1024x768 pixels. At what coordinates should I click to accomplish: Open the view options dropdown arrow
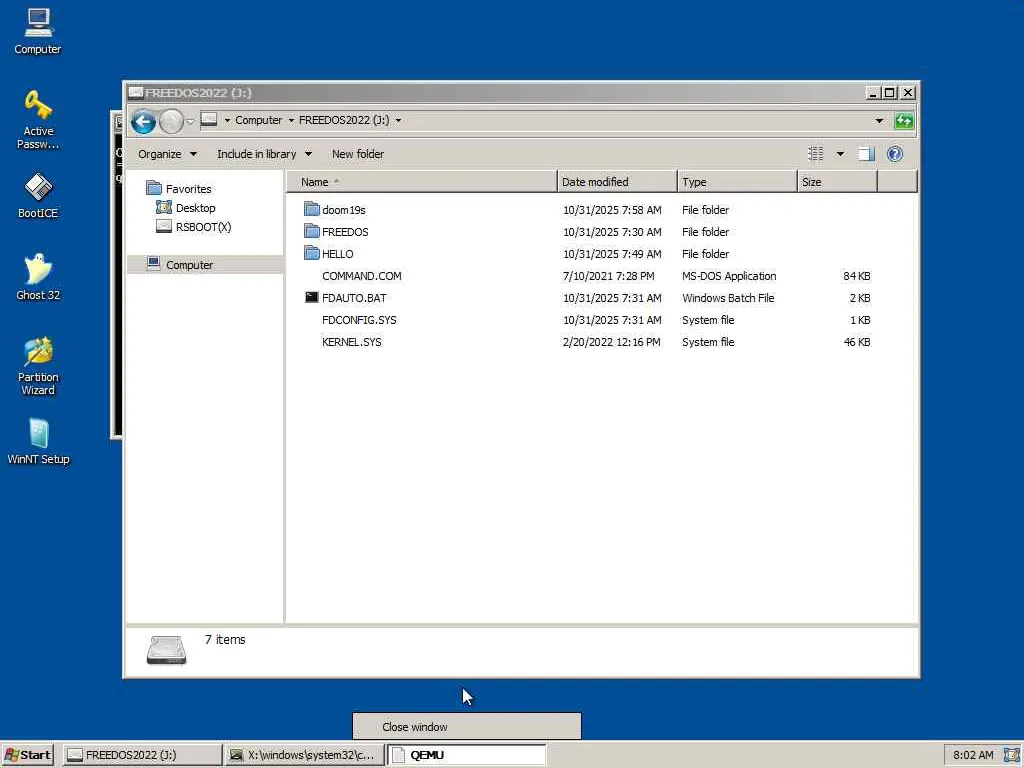pyautogui.click(x=840, y=154)
